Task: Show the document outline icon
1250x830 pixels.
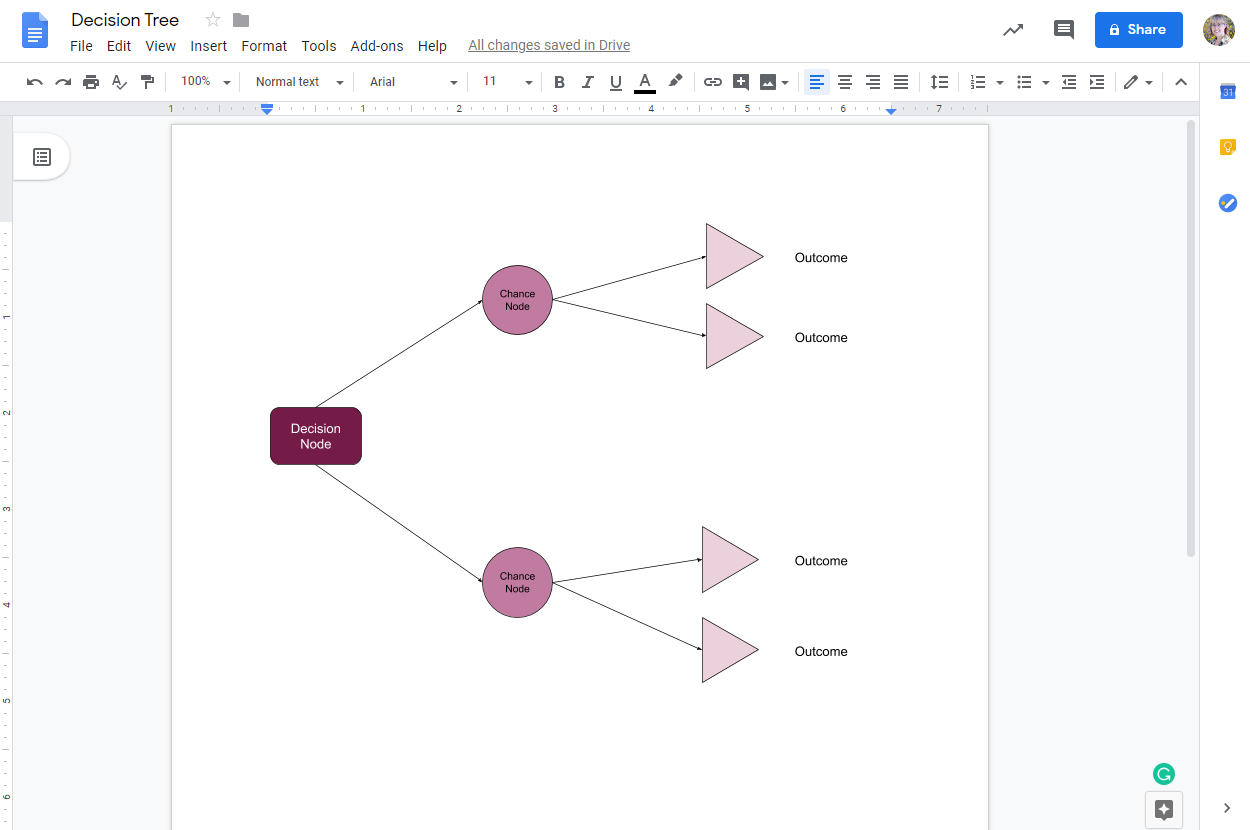Action: 42,157
